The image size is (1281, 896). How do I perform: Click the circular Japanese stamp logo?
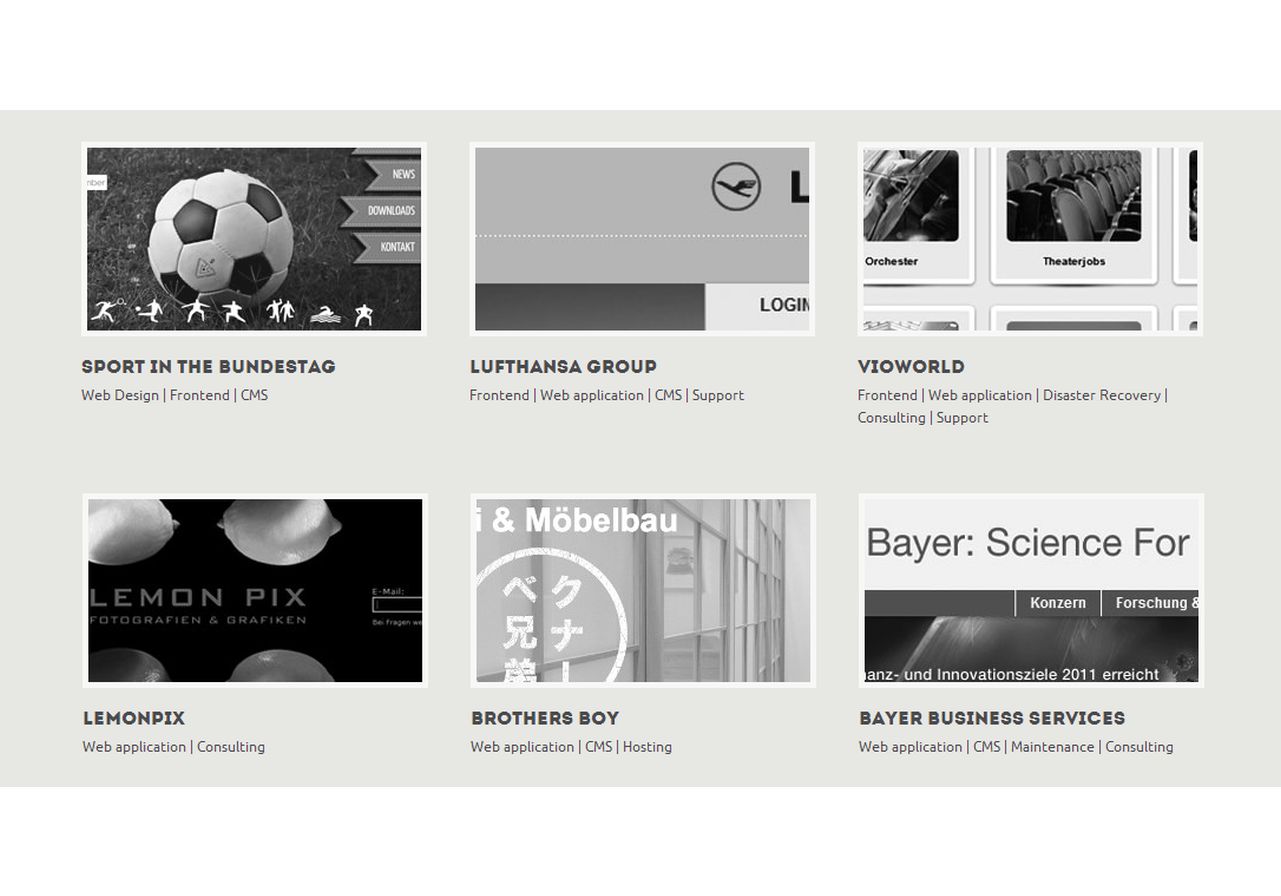click(550, 620)
